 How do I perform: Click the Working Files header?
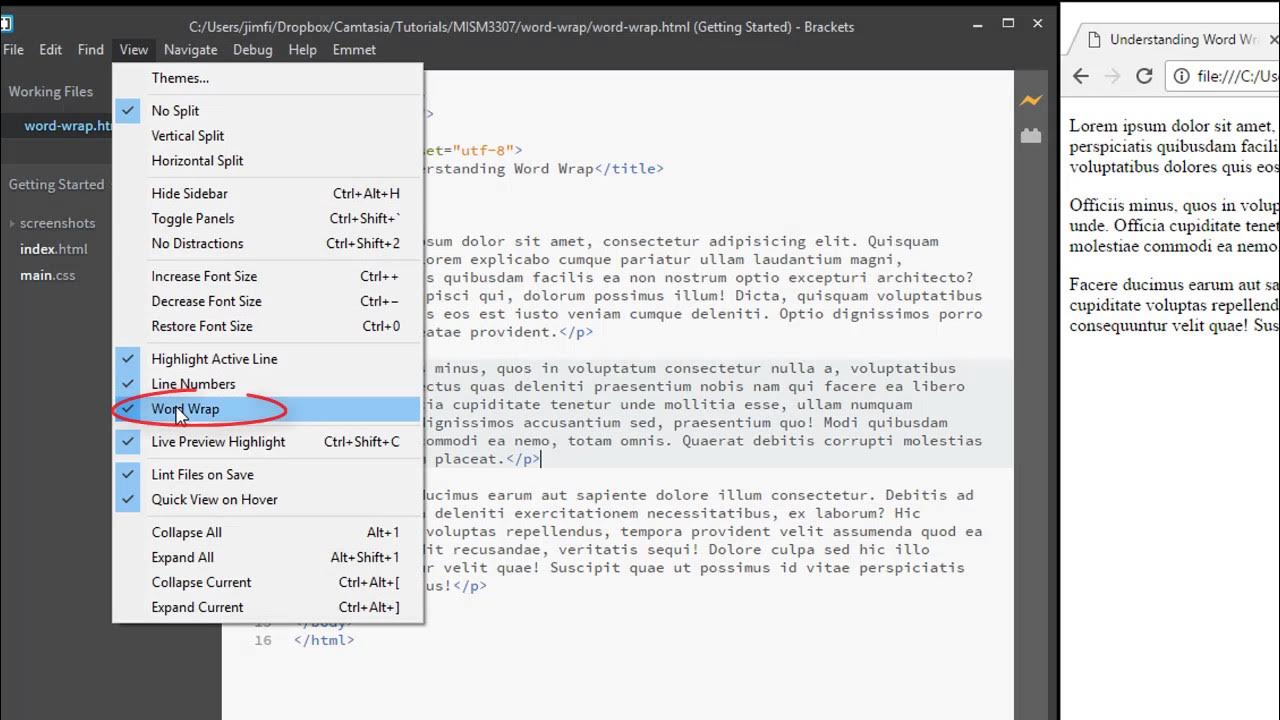(x=51, y=91)
